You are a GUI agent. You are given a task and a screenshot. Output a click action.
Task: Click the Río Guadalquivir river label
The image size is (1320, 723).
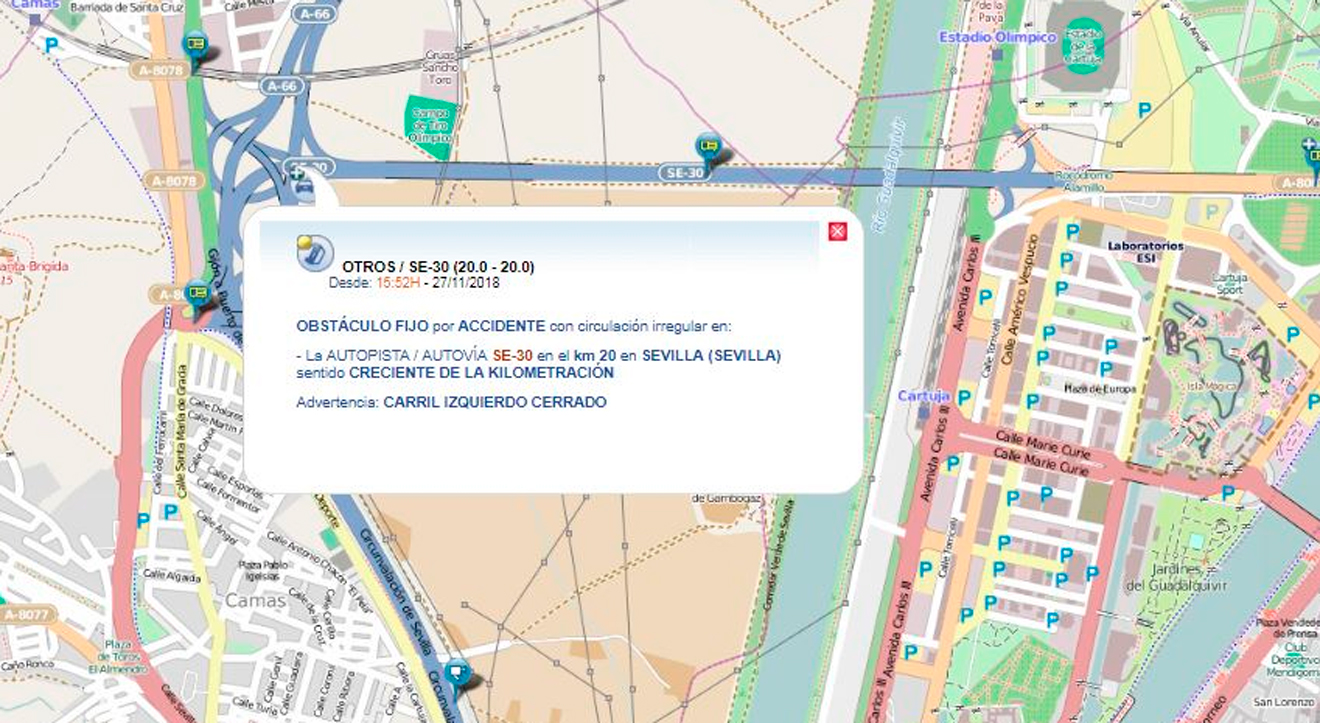pyautogui.click(x=887, y=175)
